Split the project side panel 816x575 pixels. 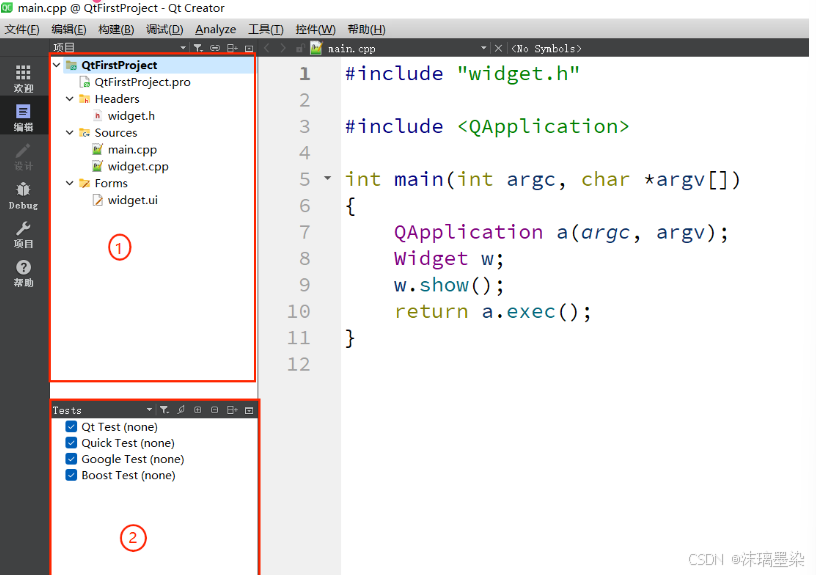tap(232, 48)
